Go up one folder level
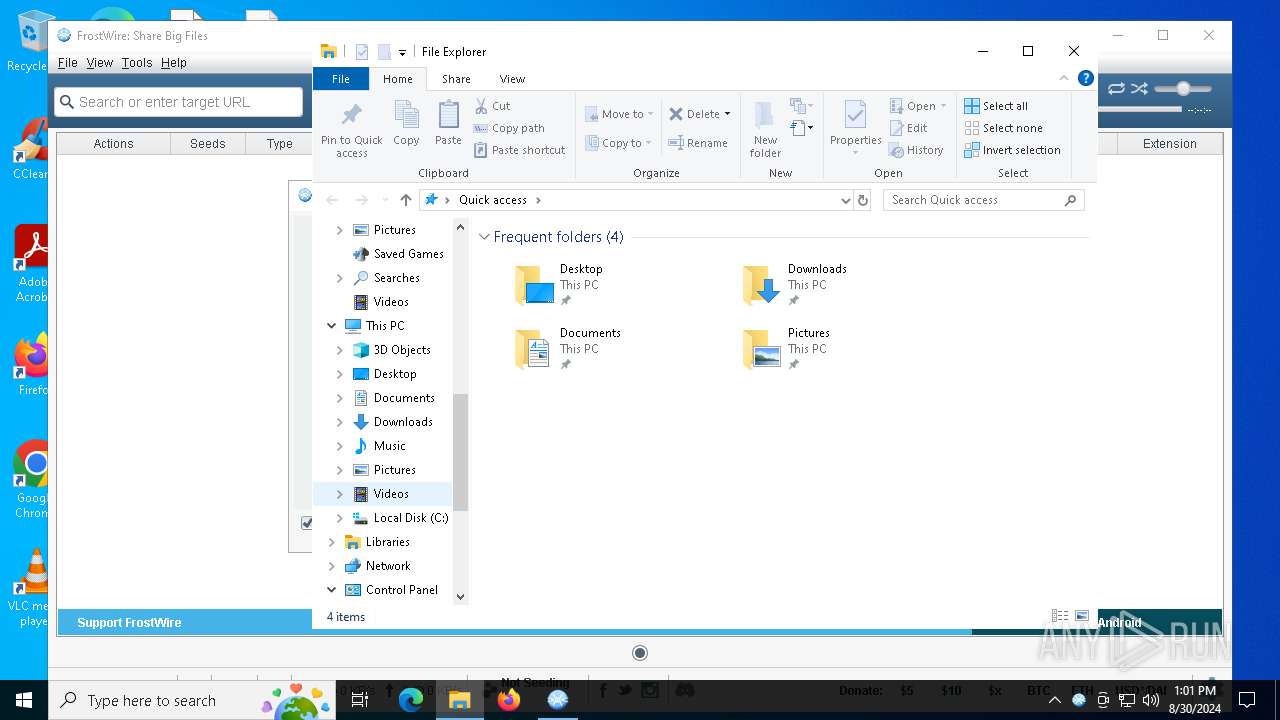This screenshot has width=1280, height=720. 405,200
